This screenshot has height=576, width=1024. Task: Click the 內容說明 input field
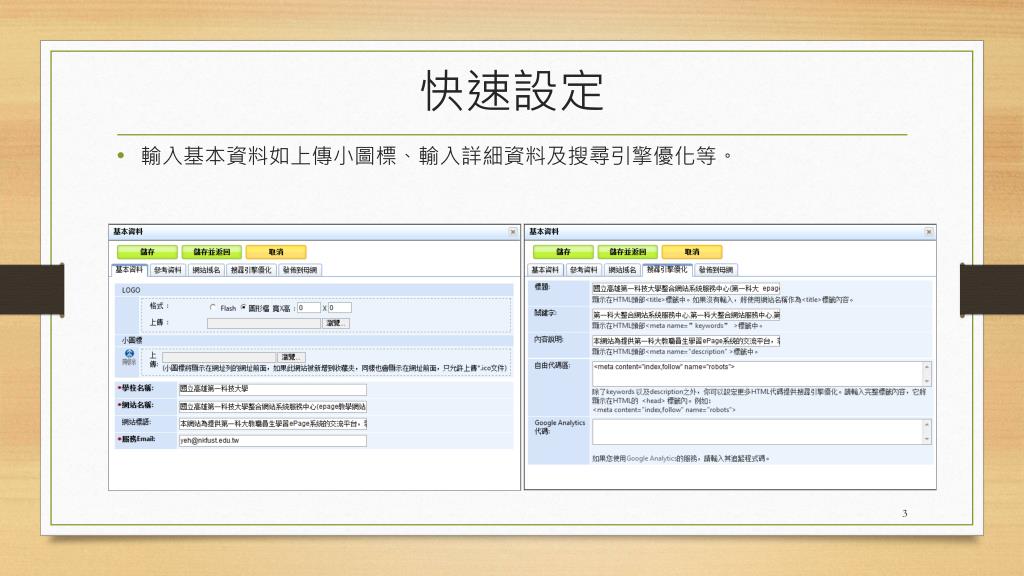[686, 341]
